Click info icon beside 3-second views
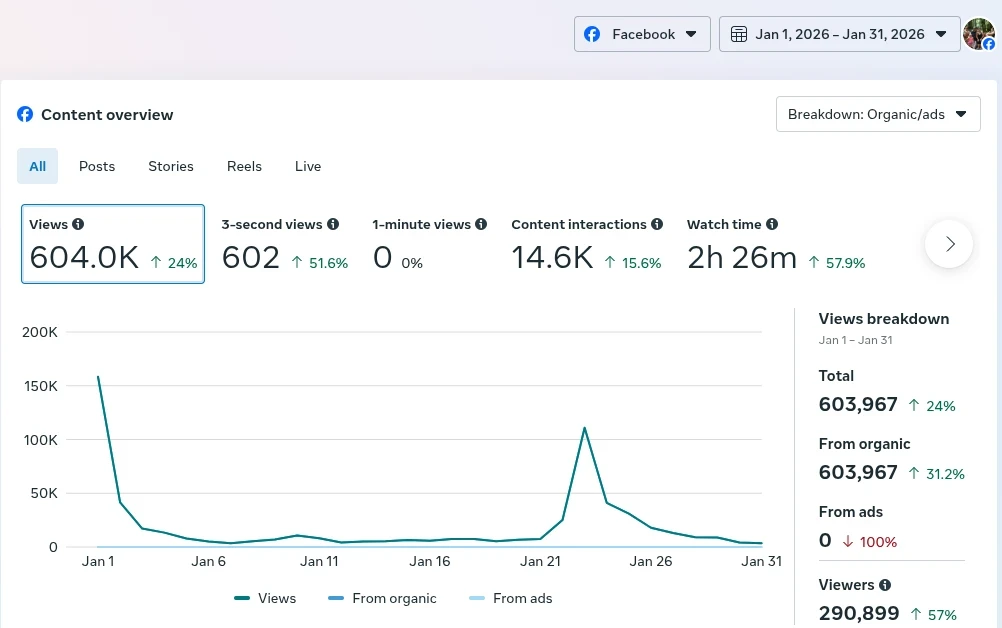This screenshot has width=1002, height=628. [x=333, y=225]
